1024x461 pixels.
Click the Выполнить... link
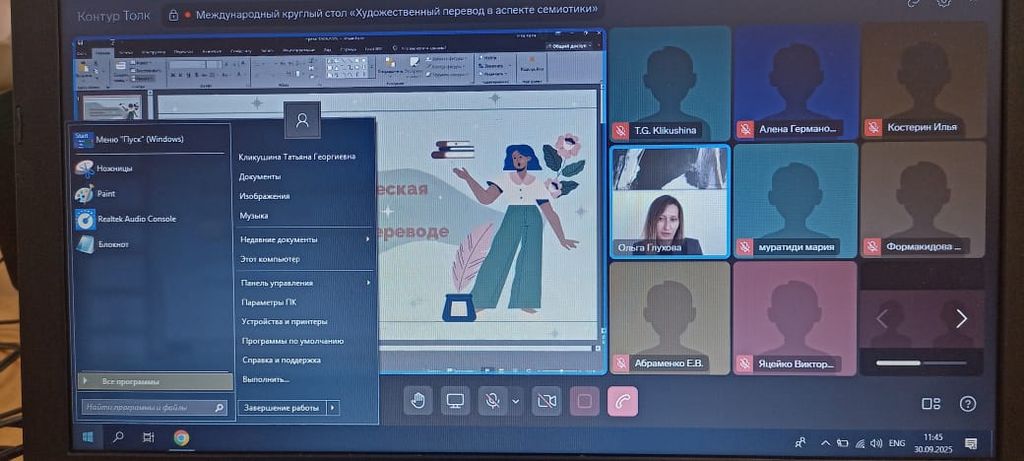tap(265, 379)
